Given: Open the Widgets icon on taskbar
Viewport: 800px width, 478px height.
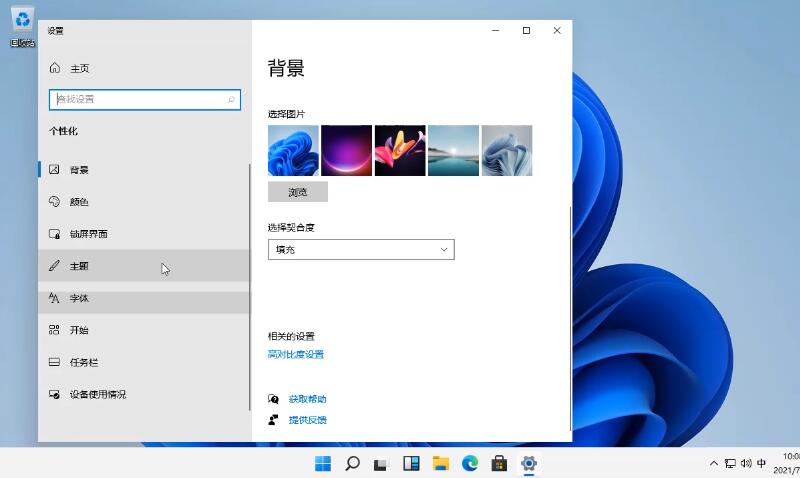Looking at the screenshot, I should click(x=411, y=463).
